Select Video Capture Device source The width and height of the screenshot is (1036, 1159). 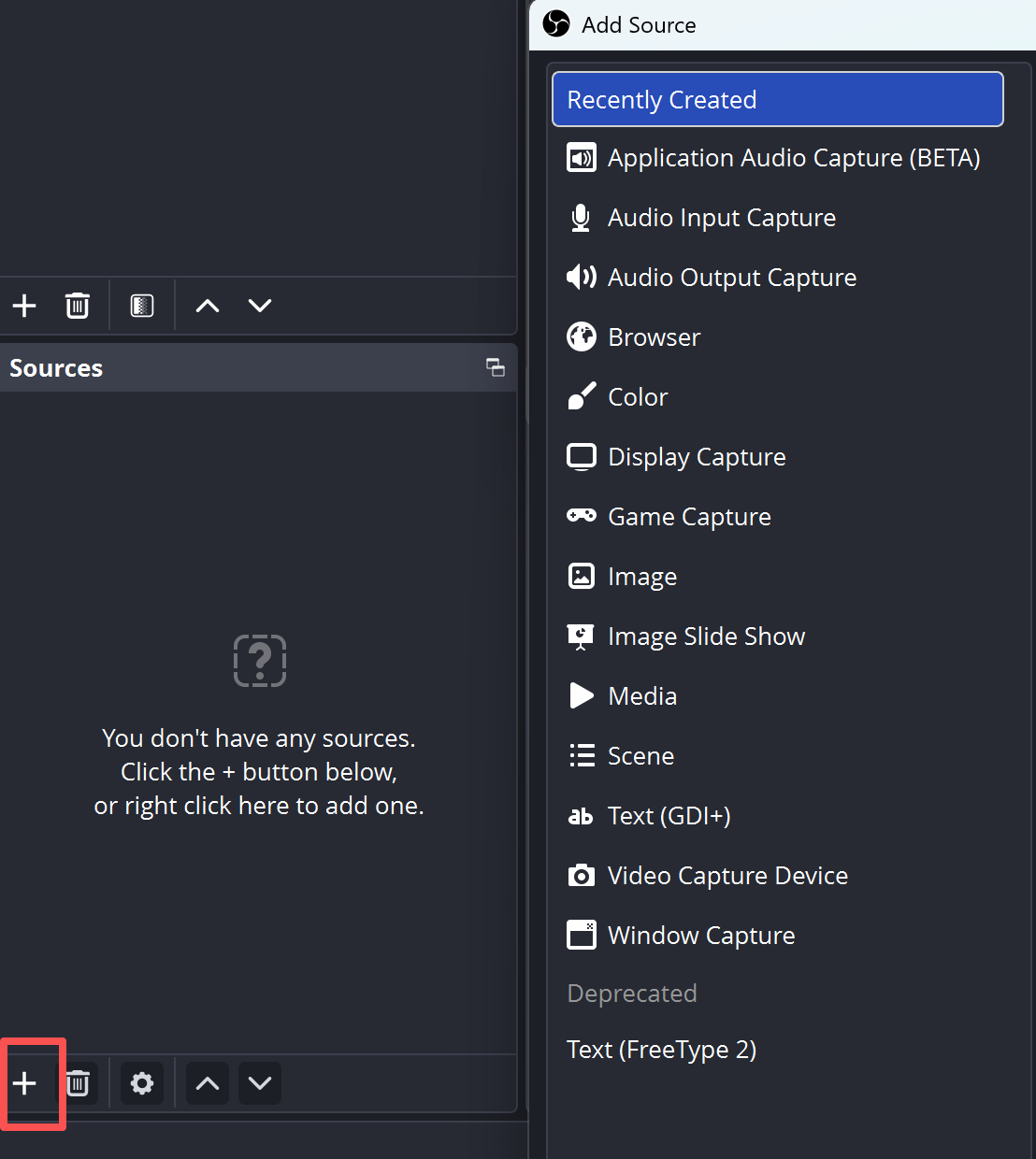click(778, 876)
